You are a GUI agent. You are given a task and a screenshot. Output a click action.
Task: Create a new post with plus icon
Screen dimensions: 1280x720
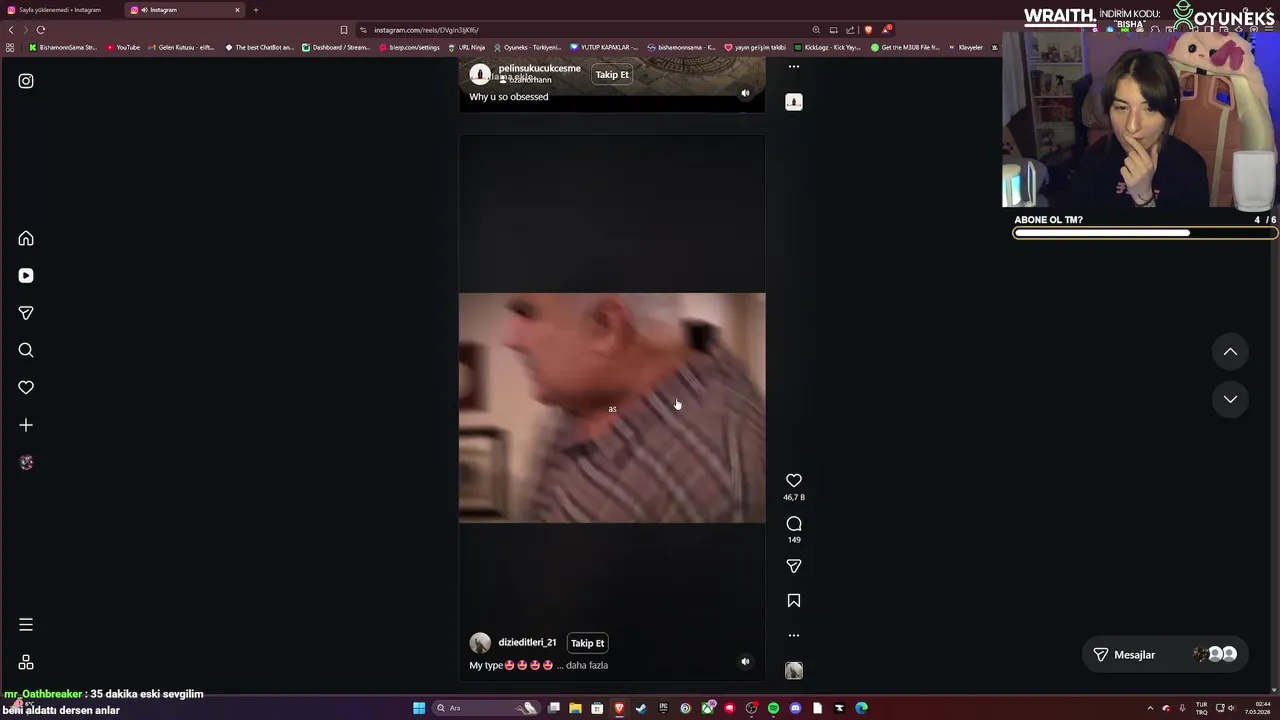(26, 425)
